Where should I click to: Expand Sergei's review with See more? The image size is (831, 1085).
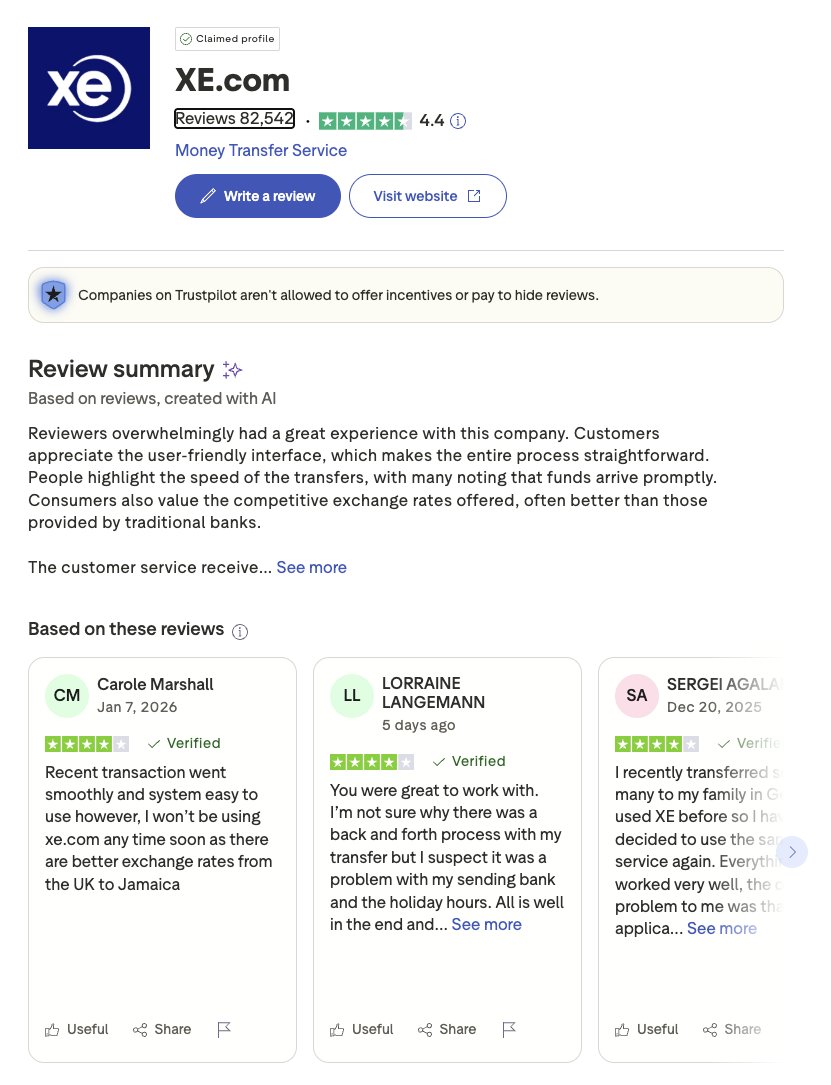pos(721,928)
